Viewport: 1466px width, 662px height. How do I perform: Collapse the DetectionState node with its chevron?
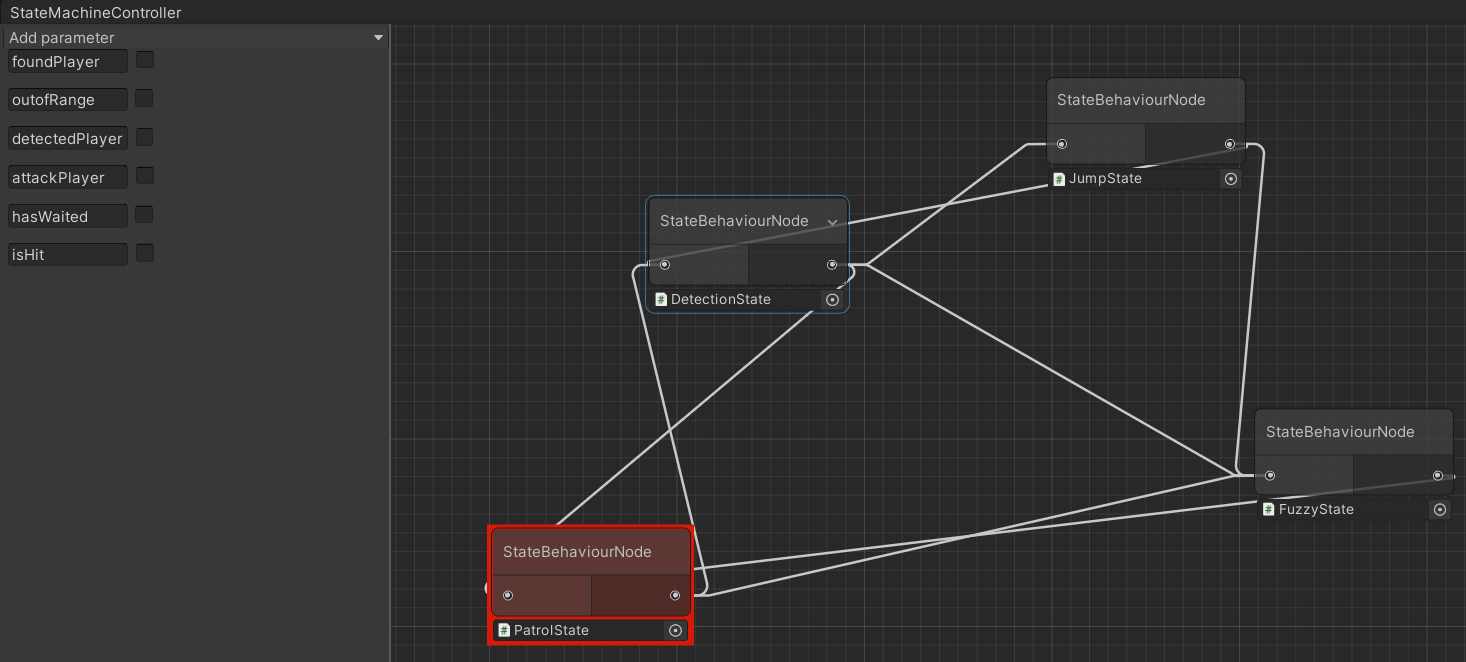(x=832, y=222)
